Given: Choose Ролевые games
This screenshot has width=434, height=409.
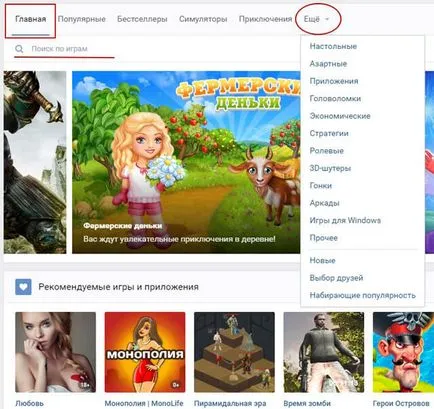Looking at the screenshot, I should click(x=327, y=151).
